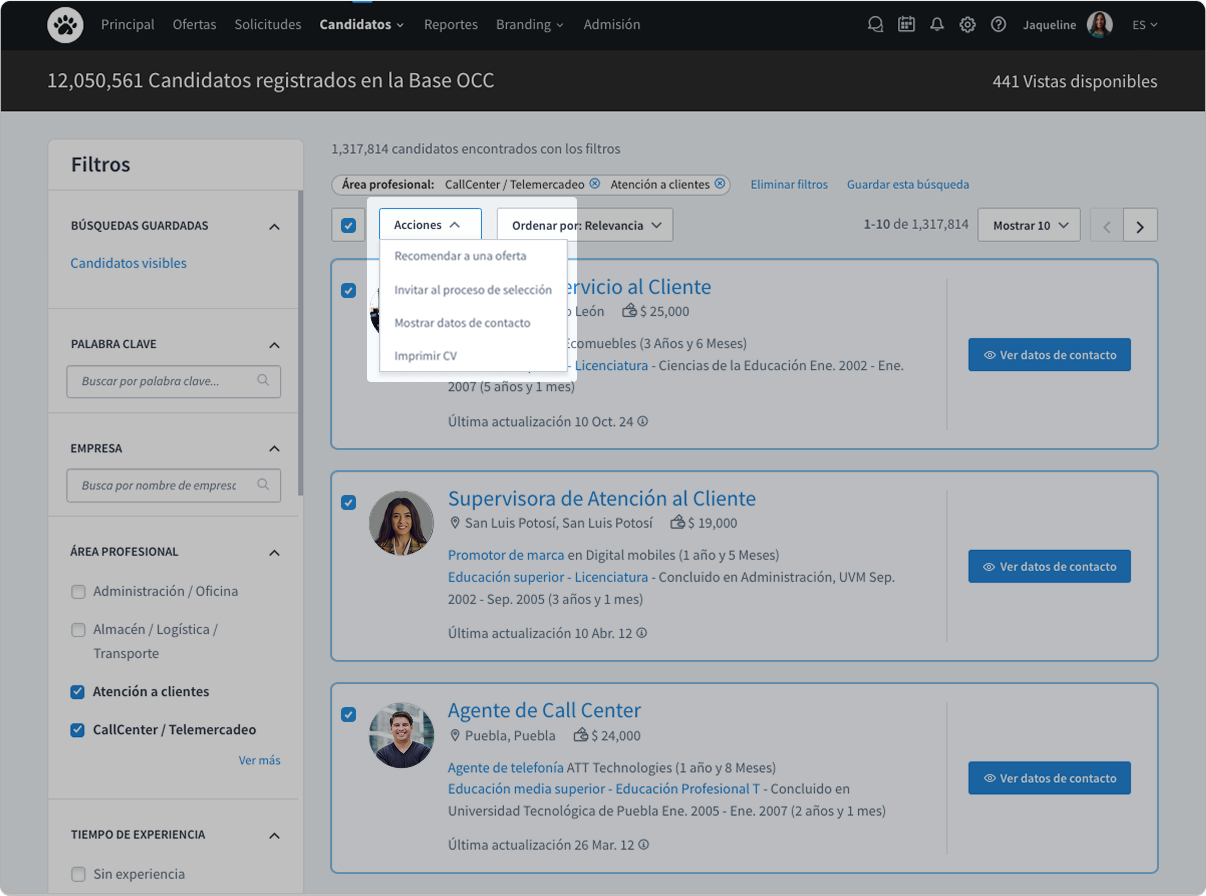Screen dimensions: 1206x896
Task: Uncheck the Atención a clientes filter checkbox
Action: (78, 692)
